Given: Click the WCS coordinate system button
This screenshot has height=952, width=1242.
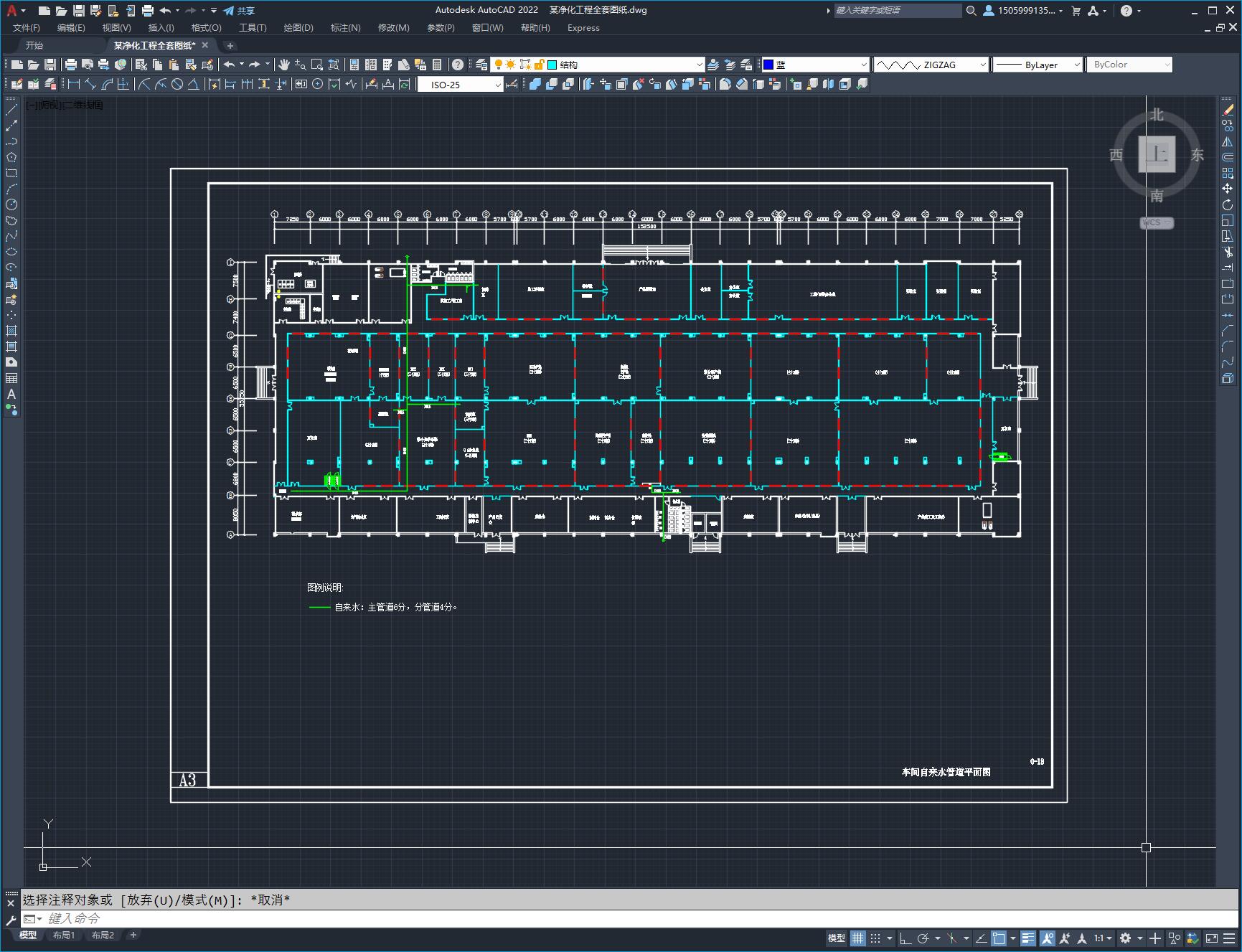Looking at the screenshot, I should point(1156,222).
